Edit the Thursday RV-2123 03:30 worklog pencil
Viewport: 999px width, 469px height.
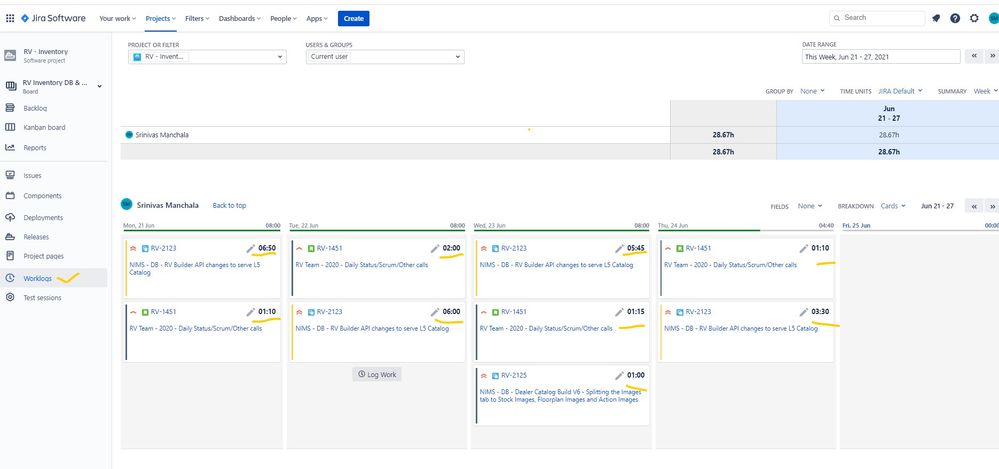(x=804, y=312)
